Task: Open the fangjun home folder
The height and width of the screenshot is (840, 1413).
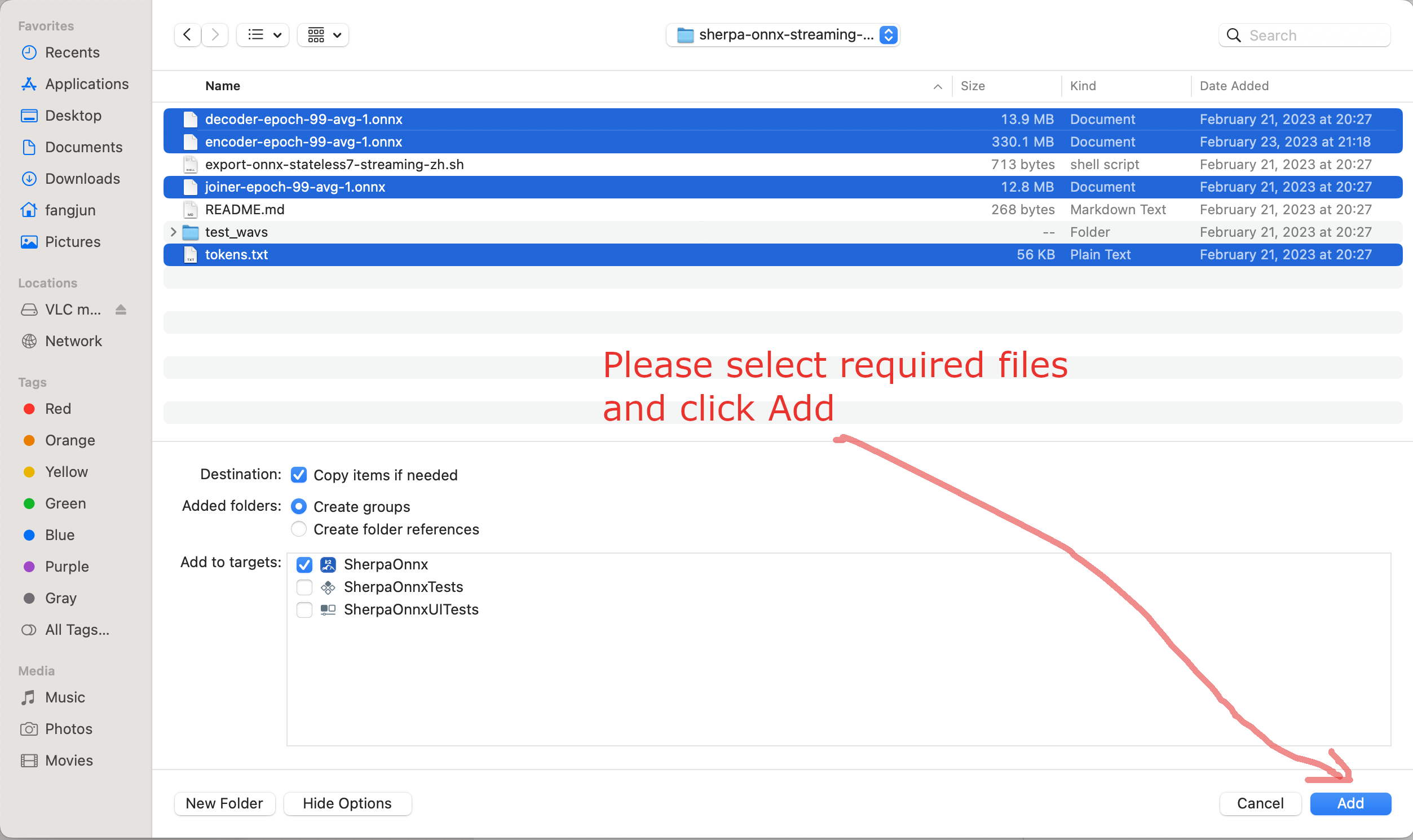Action: click(x=58, y=210)
